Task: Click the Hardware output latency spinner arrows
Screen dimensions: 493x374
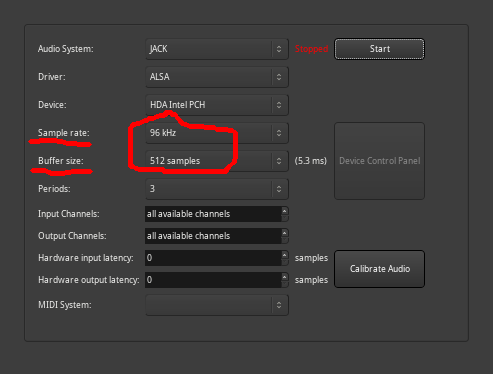Action: pyautogui.click(x=285, y=280)
